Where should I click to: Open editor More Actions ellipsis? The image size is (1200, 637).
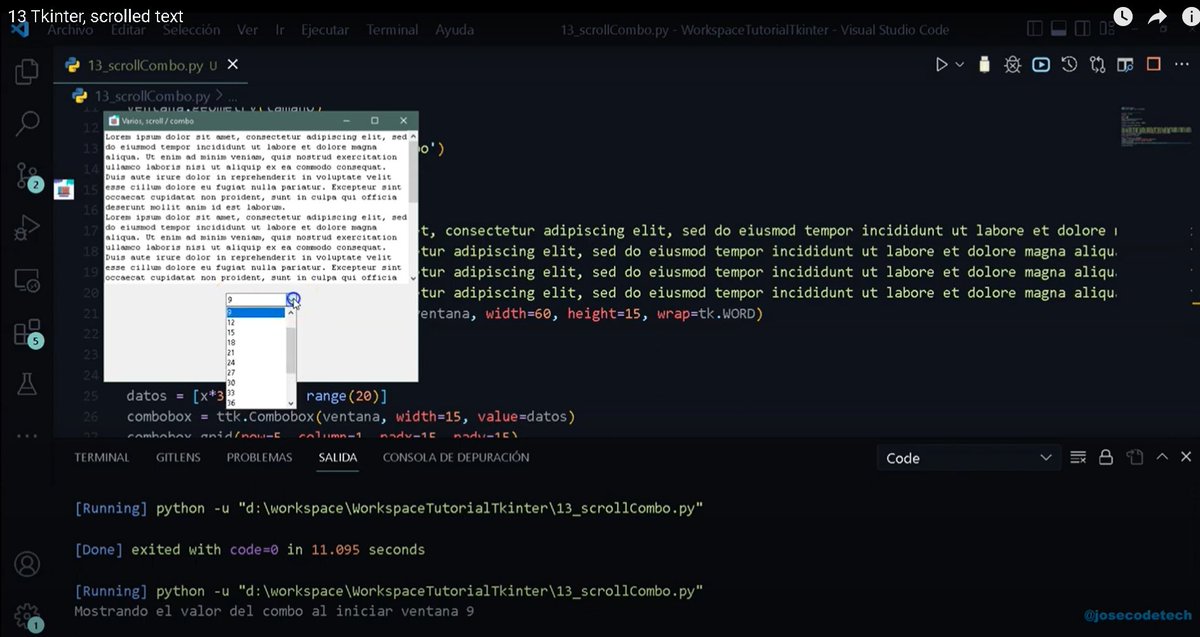tap(1181, 65)
